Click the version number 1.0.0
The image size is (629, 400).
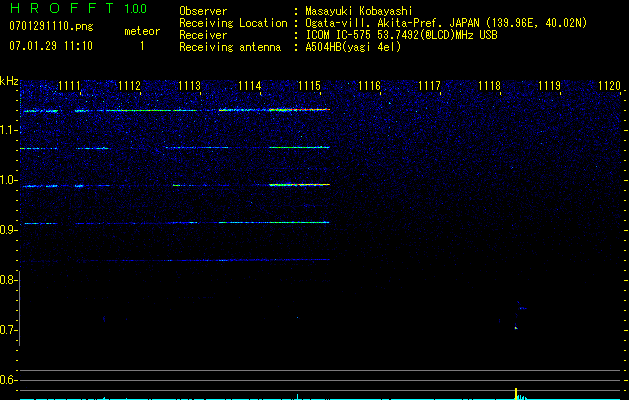tap(136, 8)
